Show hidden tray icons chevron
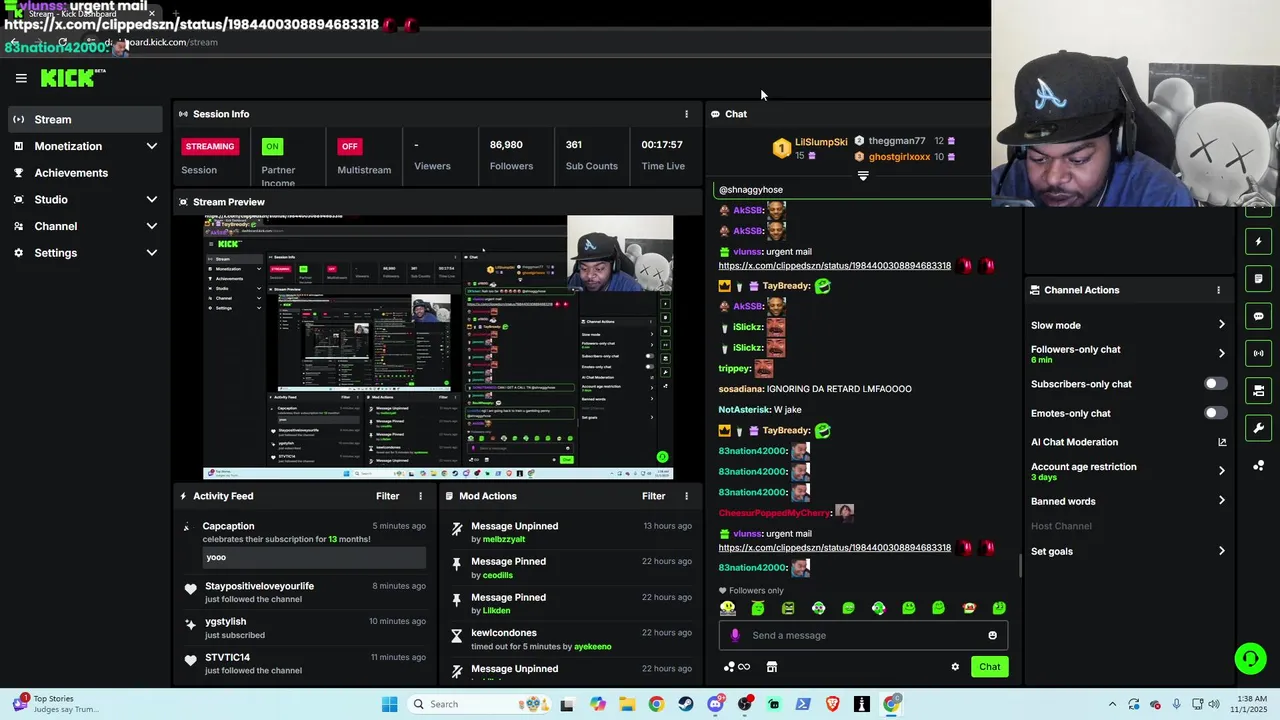 pyautogui.click(x=1112, y=704)
